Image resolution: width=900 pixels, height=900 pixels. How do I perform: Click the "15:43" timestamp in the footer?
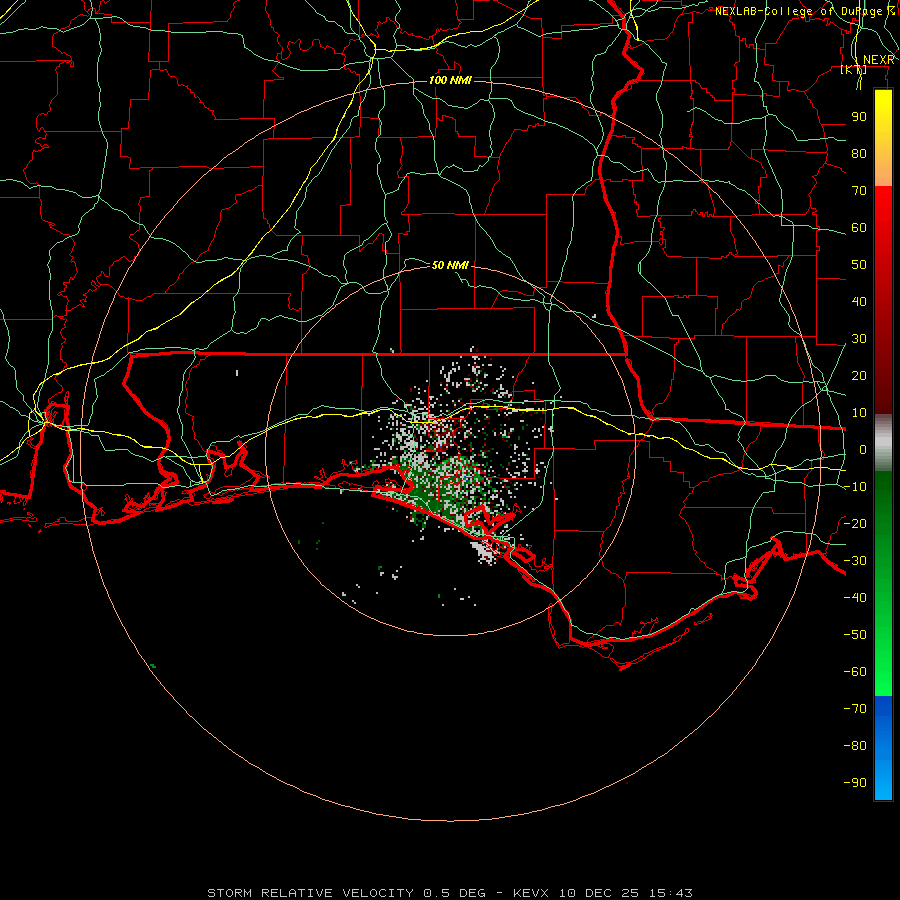[x=671, y=893]
